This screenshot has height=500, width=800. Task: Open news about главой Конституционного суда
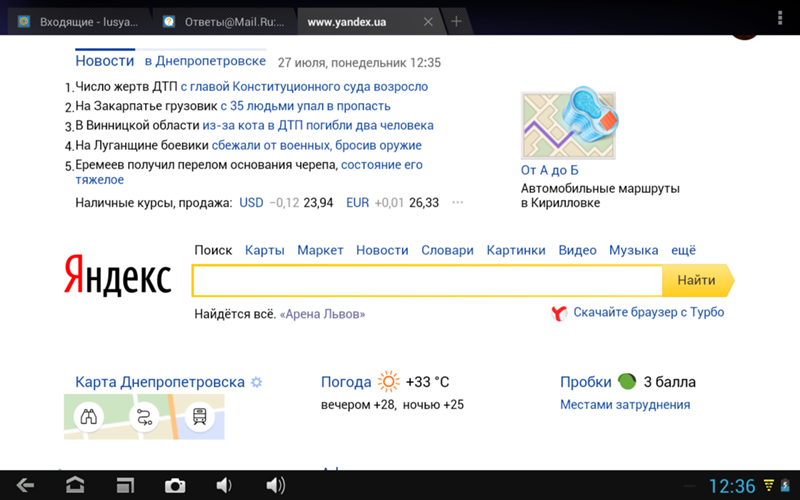click(x=304, y=87)
